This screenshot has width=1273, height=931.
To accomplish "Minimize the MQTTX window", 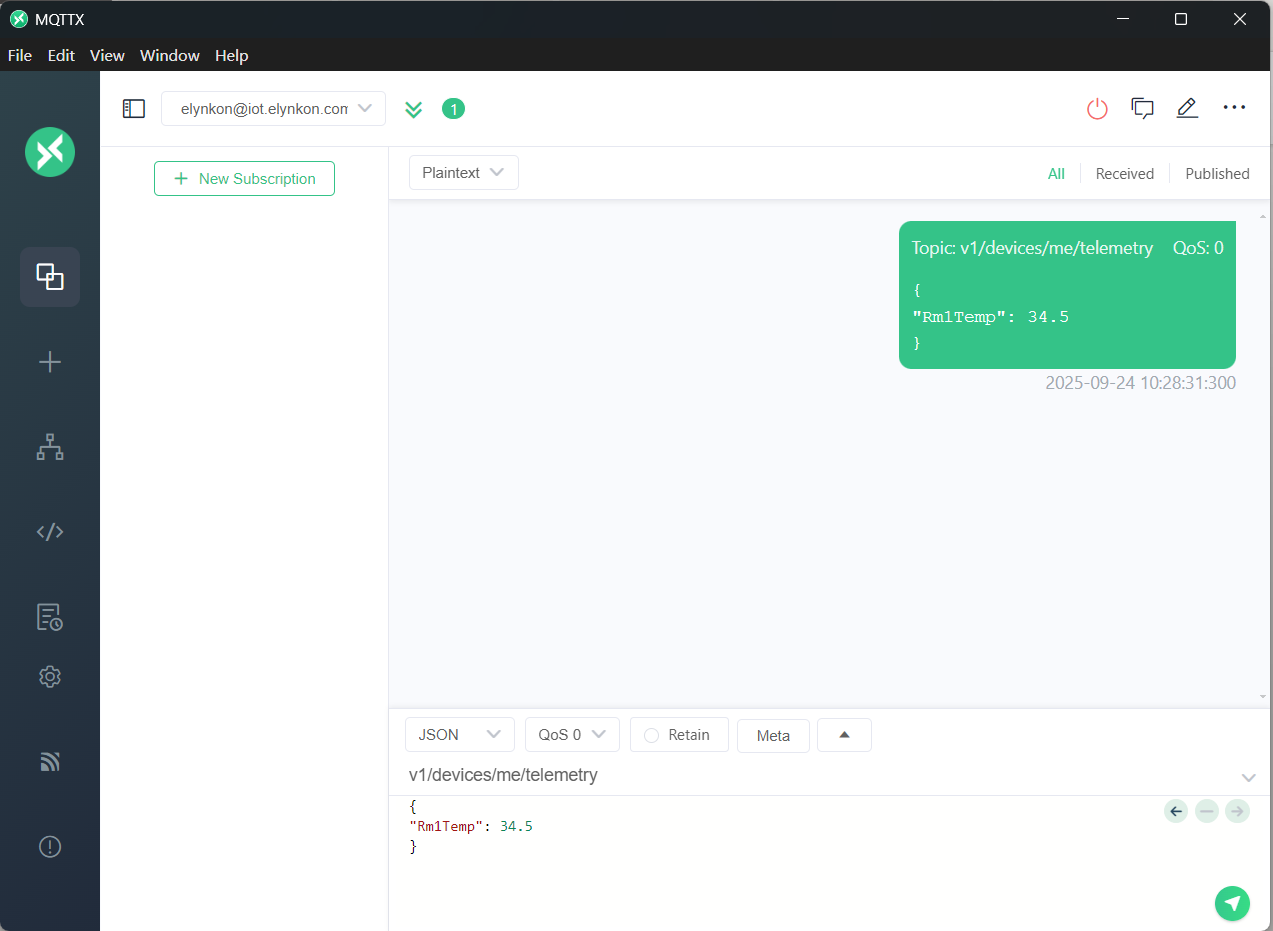I will tap(1122, 19).
